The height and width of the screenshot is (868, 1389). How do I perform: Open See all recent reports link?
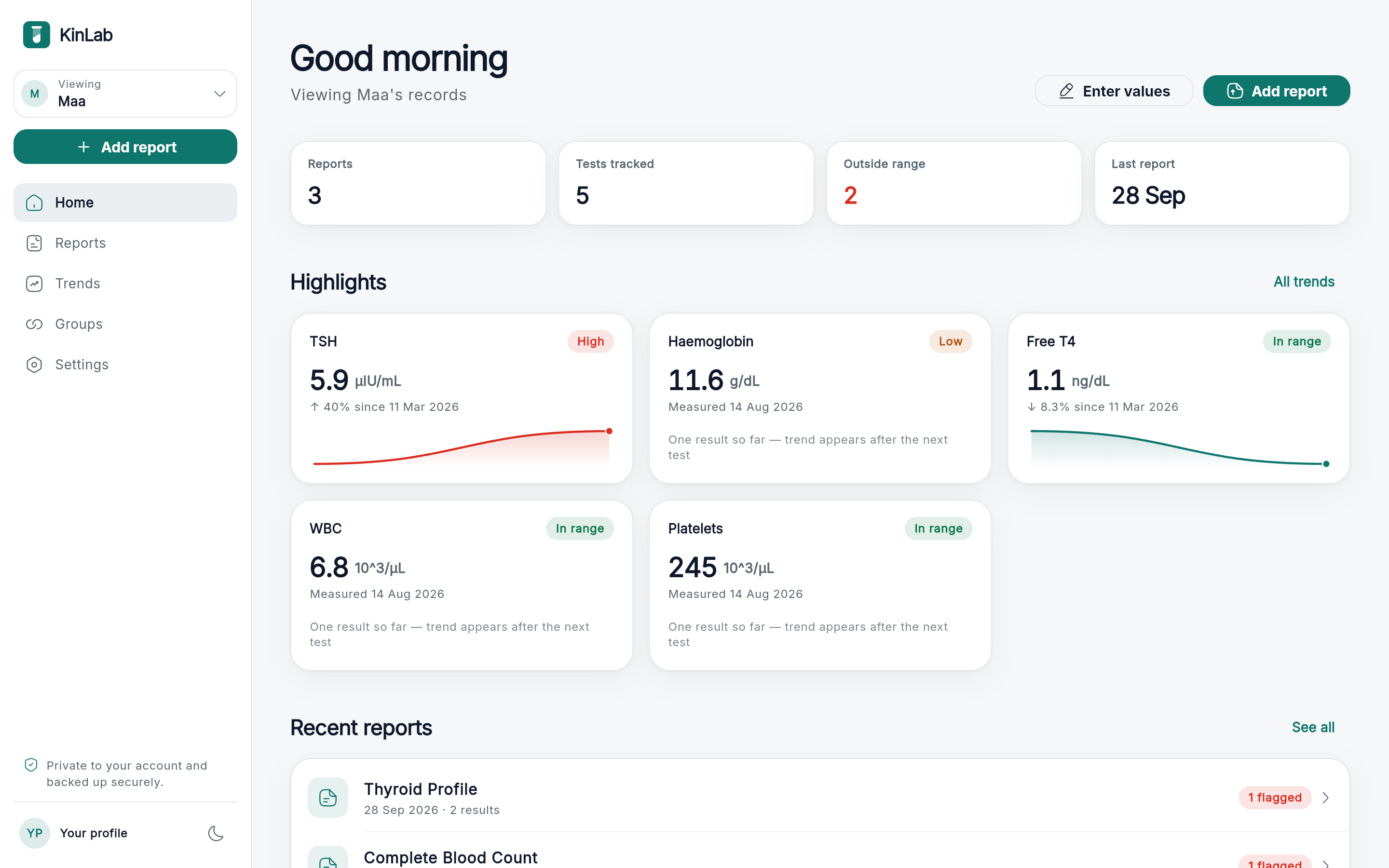coord(1313,727)
